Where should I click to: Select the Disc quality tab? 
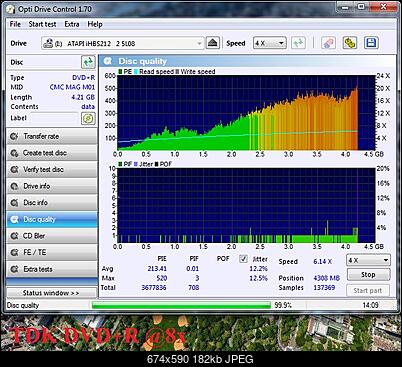point(52,219)
